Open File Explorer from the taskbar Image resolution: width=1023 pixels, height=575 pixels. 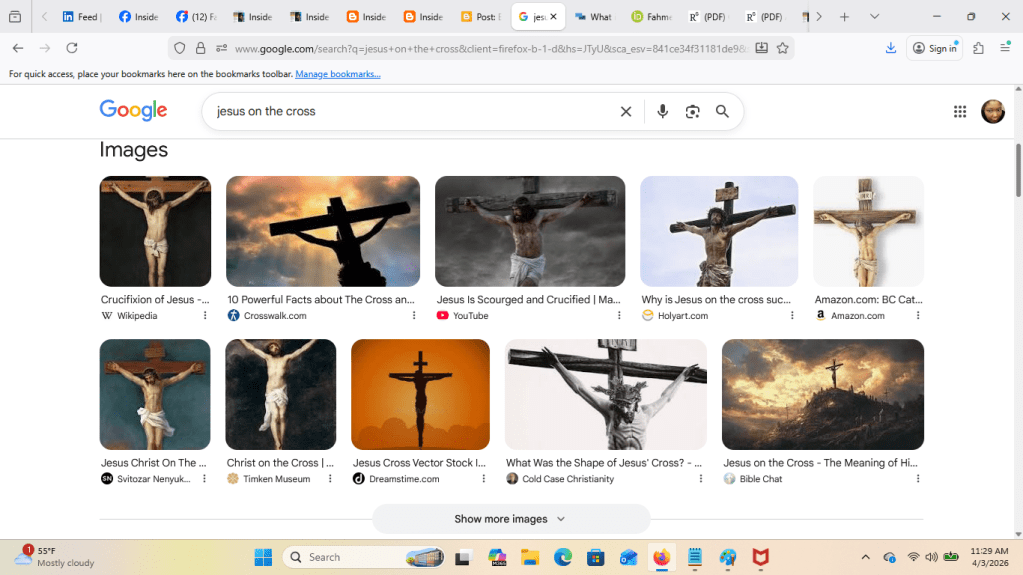530,557
